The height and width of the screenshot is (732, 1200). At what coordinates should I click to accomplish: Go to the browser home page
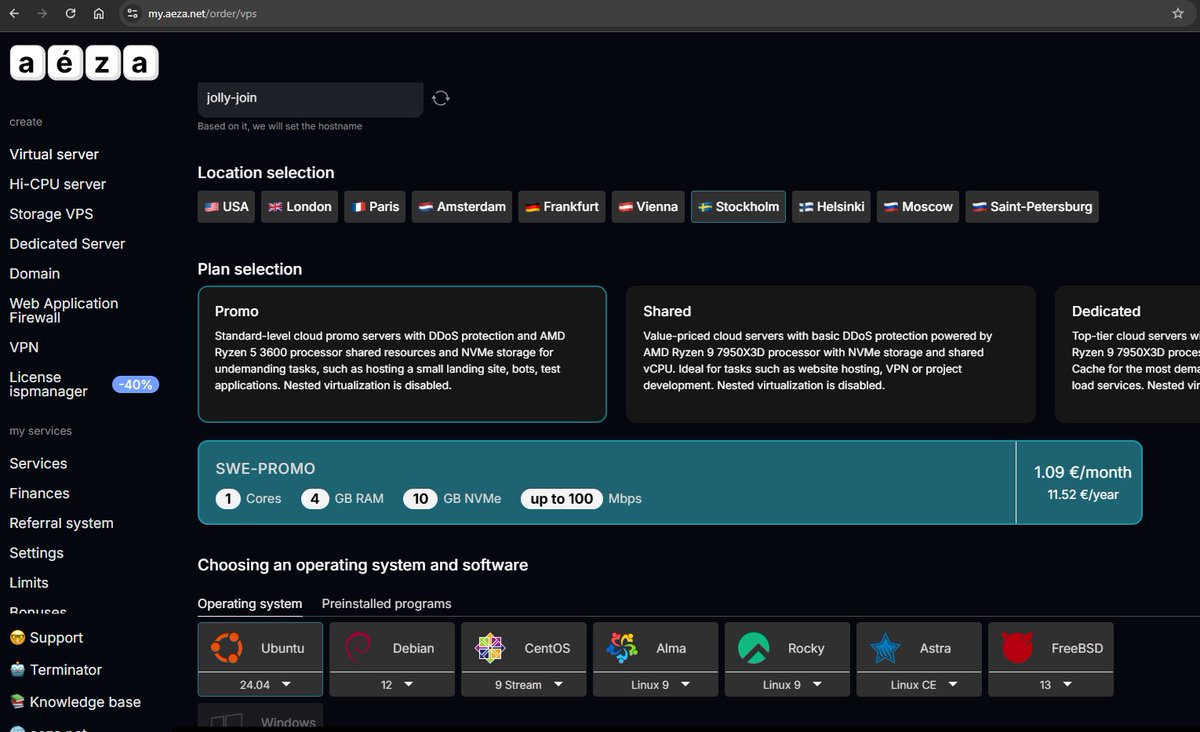tap(98, 14)
